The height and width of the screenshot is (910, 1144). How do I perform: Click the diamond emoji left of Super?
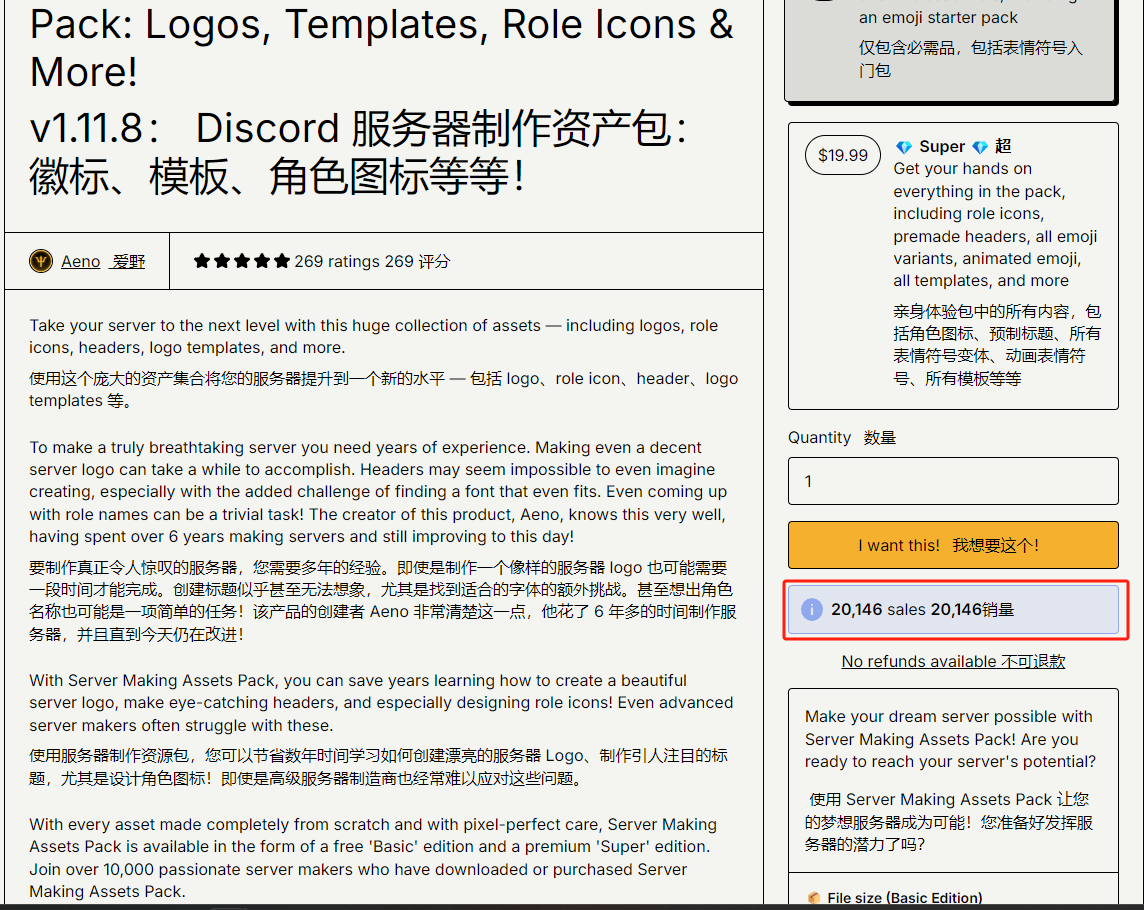[x=904, y=147]
